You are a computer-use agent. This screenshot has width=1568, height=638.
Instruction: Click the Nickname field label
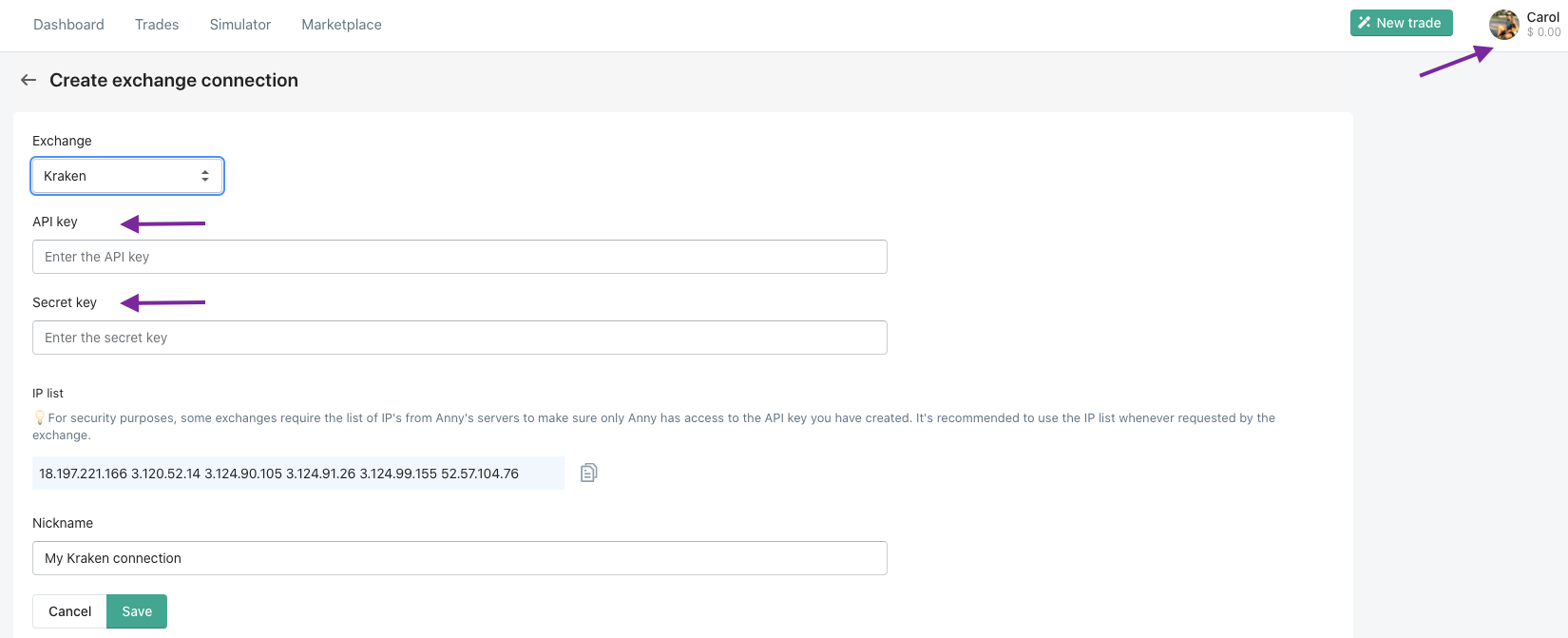point(63,523)
